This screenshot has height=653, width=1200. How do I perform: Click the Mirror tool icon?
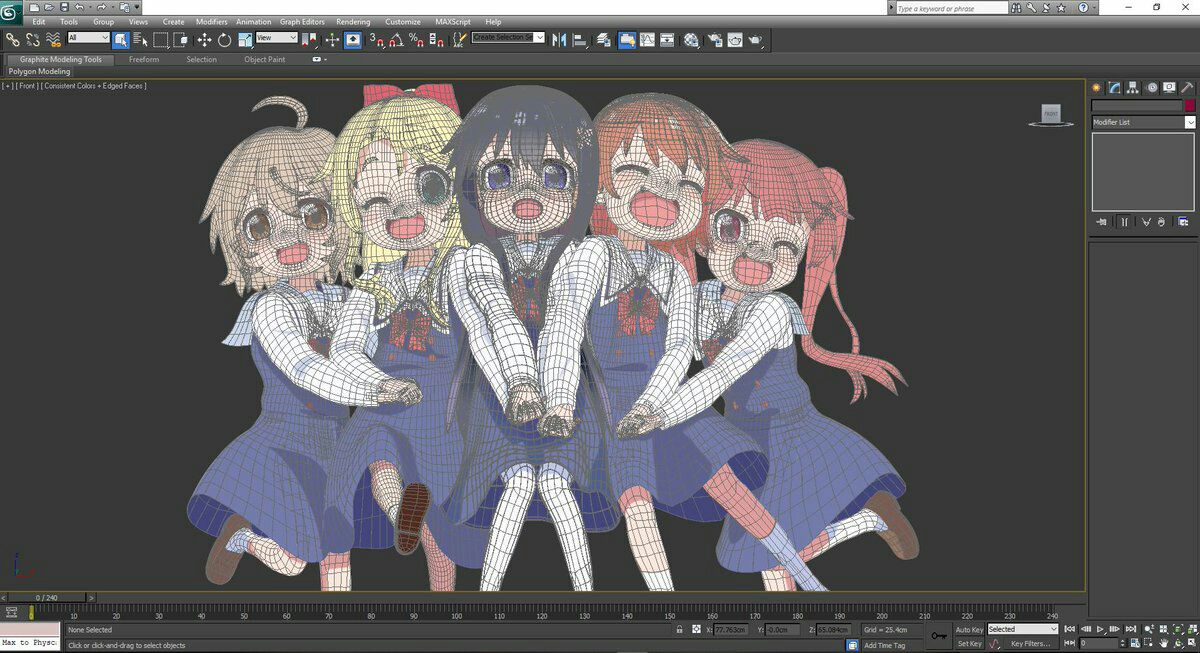pos(558,40)
